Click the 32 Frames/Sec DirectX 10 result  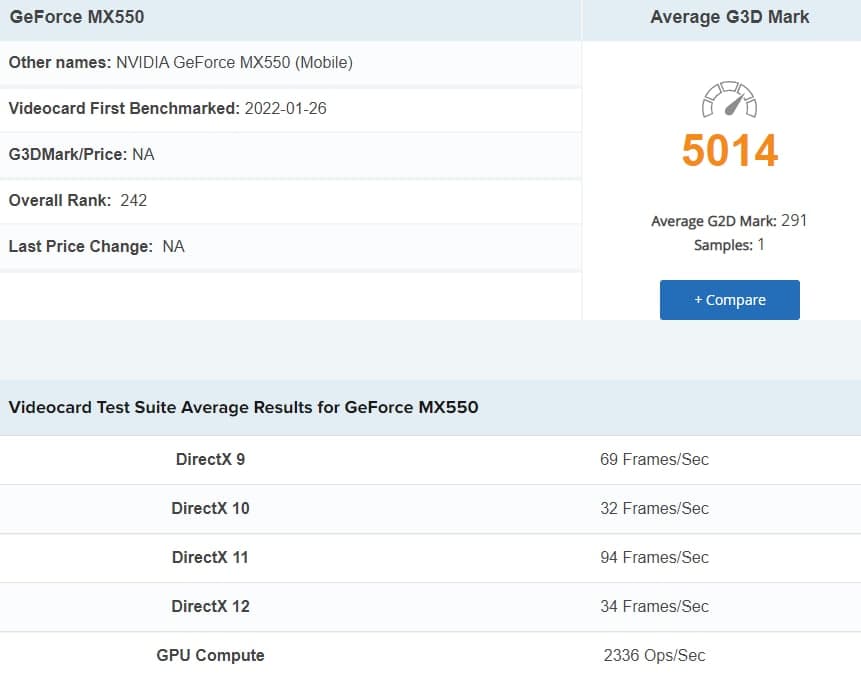click(654, 508)
